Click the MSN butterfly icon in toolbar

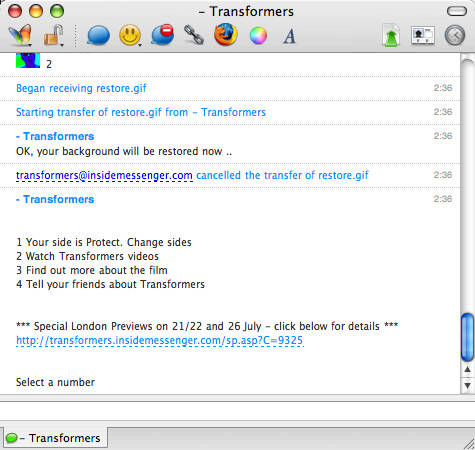(x=20, y=35)
